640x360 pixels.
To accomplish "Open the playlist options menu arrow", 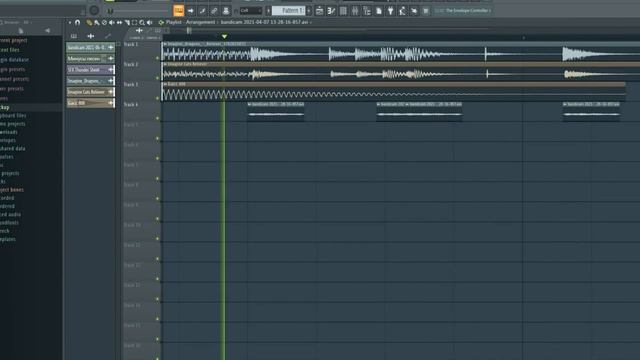I will 70,22.
